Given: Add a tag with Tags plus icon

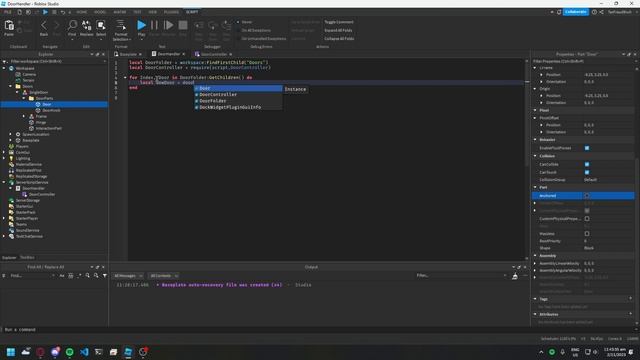Looking at the screenshot, I should point(631,299).
